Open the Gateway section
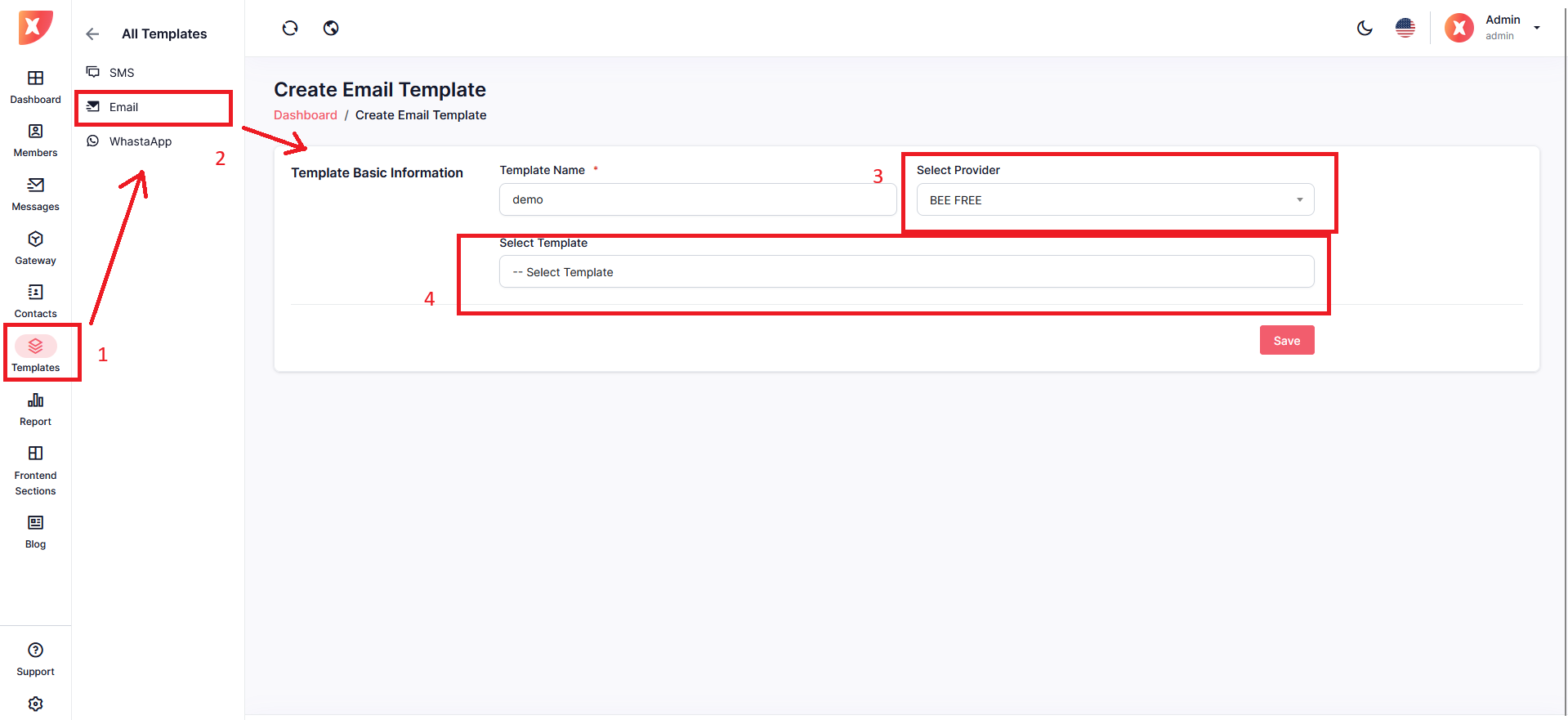Screen dimensions: 1568x720 coord(35,248)
